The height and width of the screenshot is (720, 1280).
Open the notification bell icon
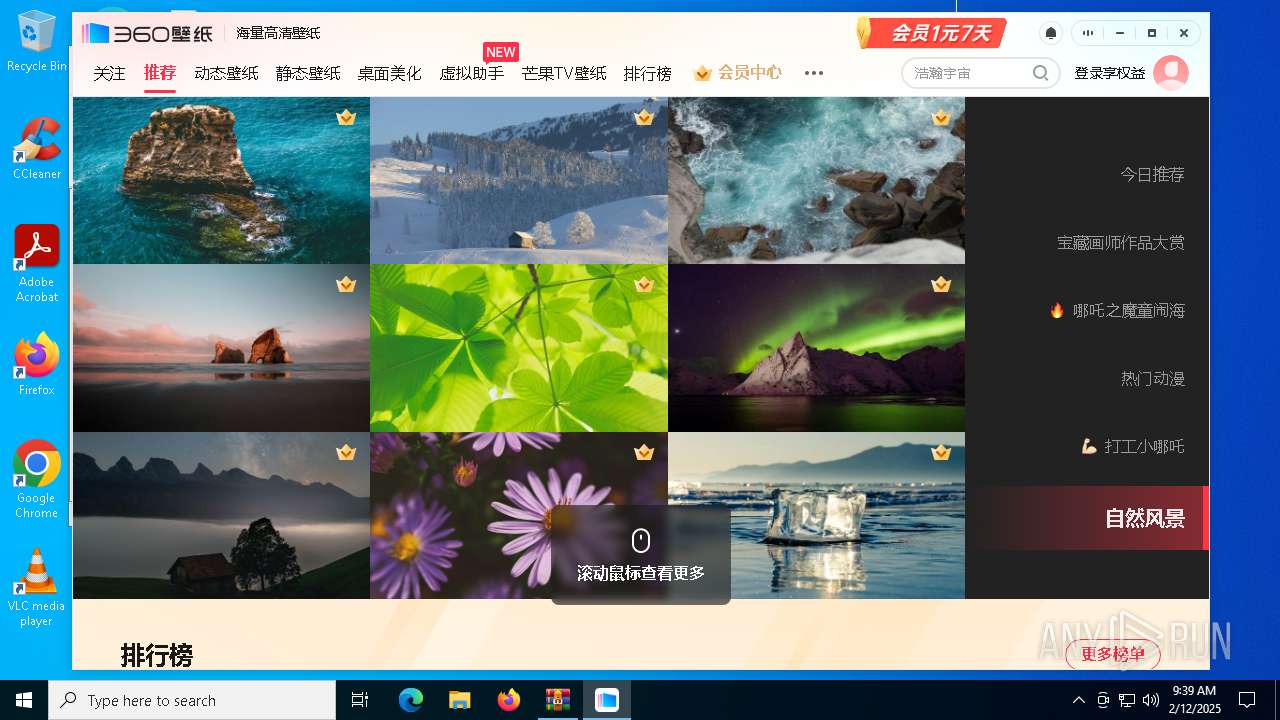[x=1051, y=33]
